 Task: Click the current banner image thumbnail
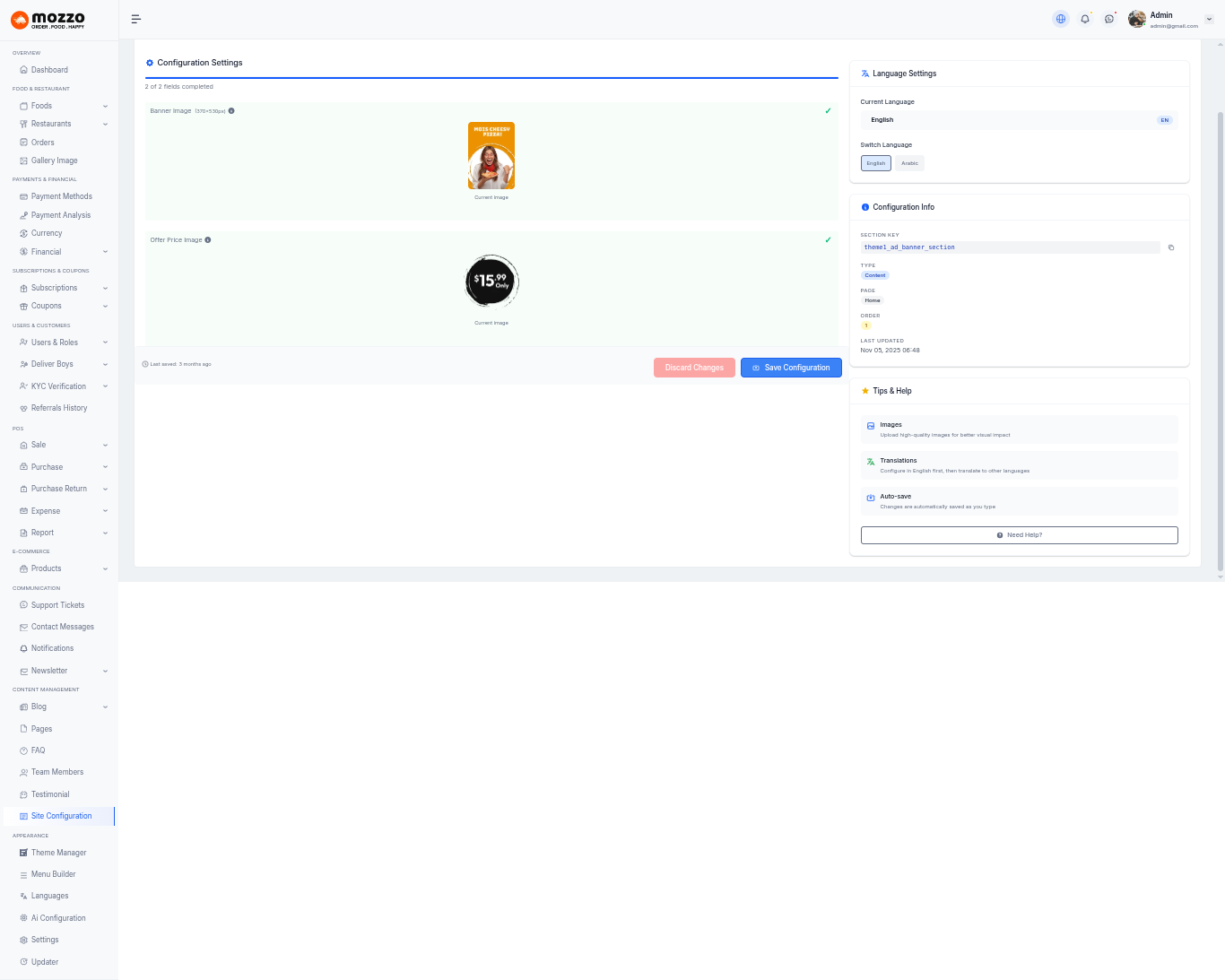click(491, 155)
